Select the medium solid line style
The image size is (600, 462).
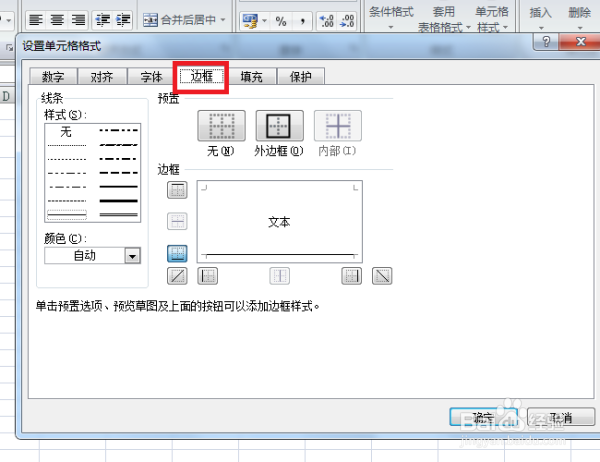(x=118, y=187)
